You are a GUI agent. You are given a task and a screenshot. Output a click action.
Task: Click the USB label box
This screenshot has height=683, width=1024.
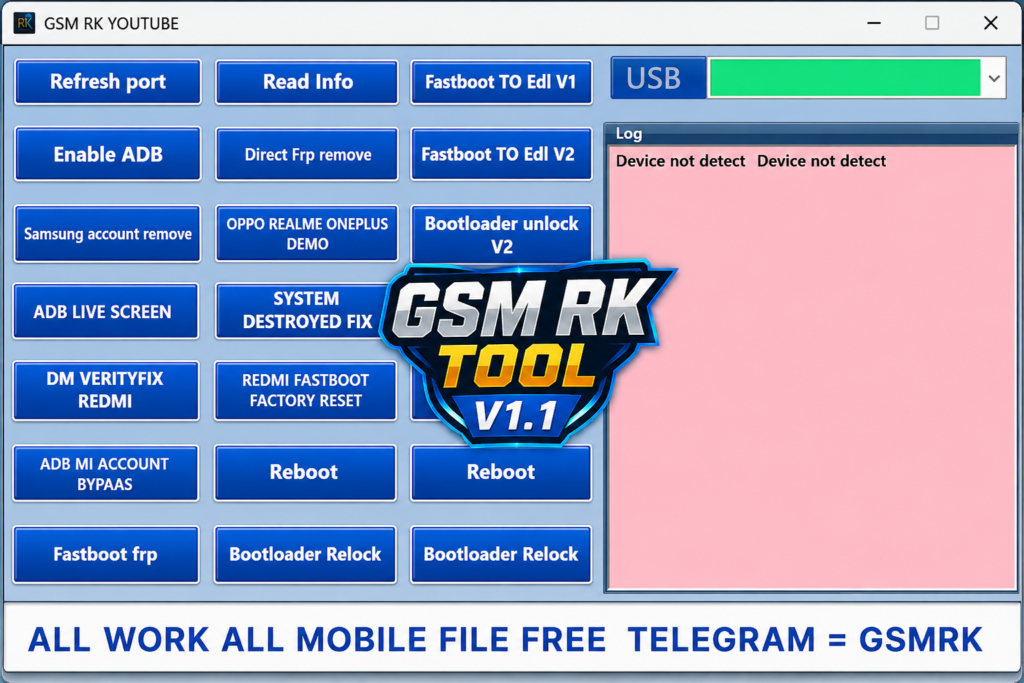658,78
